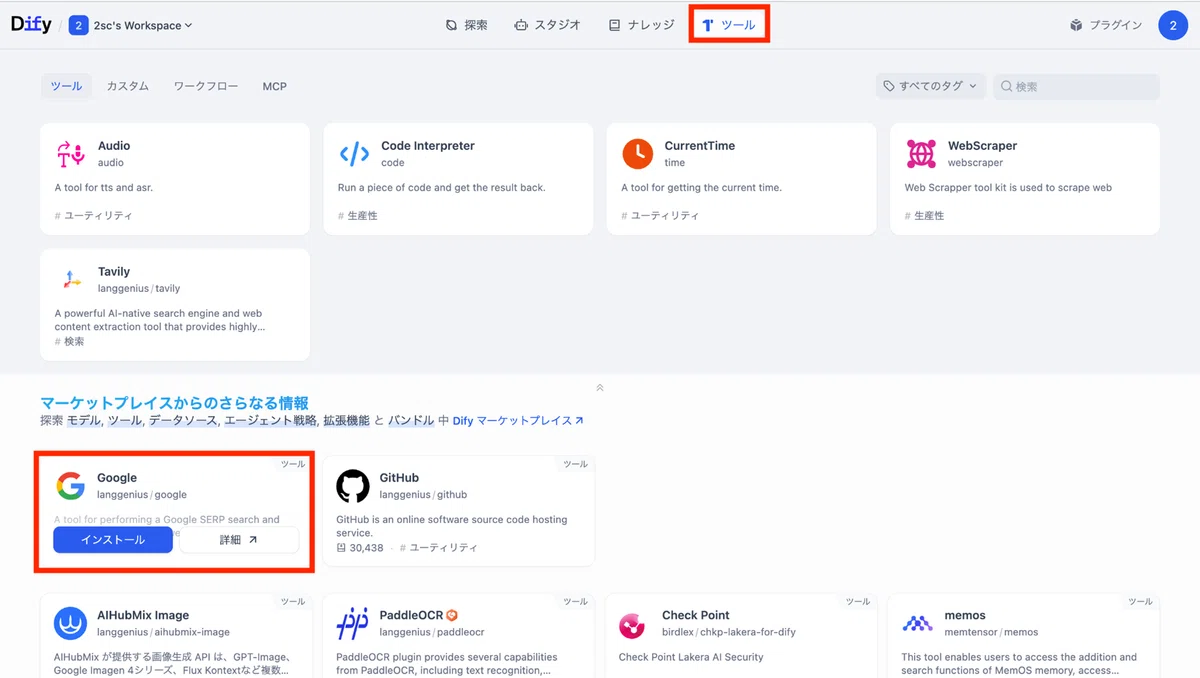Image resolution: width=1200 pixels, height=678 pixels.
Task: Click the ユーティリティ tag on GitHub card
Action: (x=439, y=548)
